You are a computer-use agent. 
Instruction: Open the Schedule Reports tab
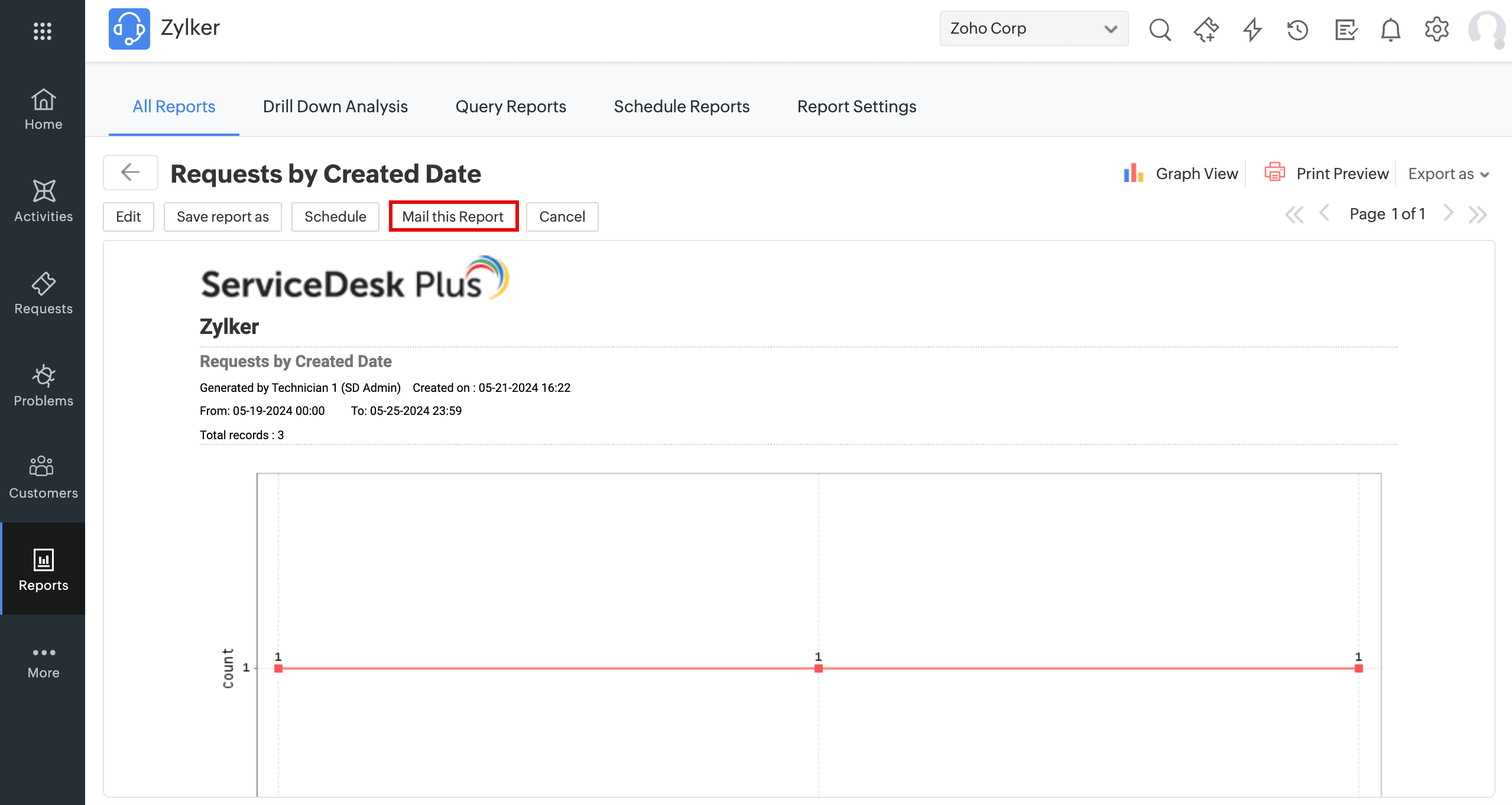pyautogui.click(x=682, y=106)
